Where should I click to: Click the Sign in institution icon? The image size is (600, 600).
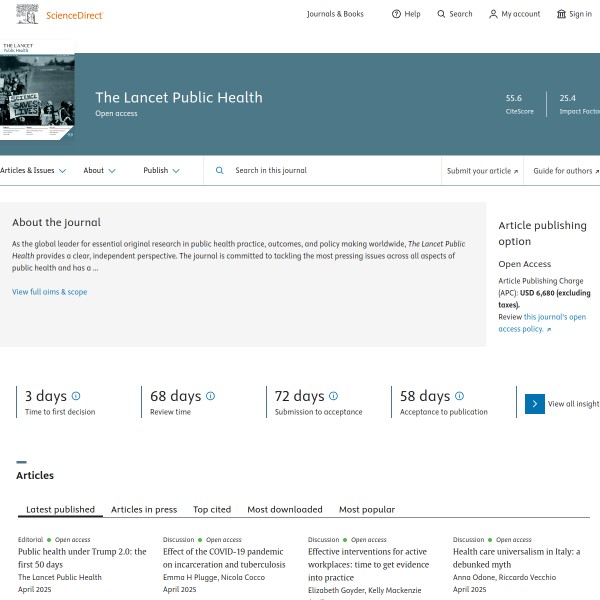pyautogui.click(x=561, y=14)
